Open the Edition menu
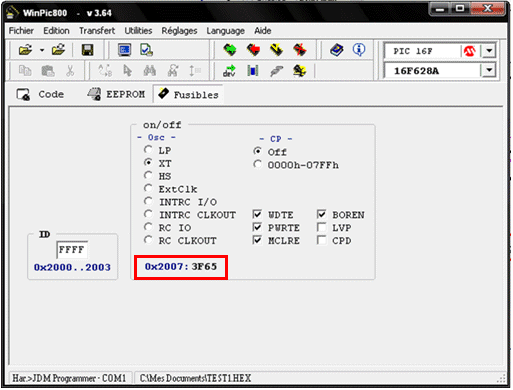Viewport: 513px width, 390px height. click(56, 31)
